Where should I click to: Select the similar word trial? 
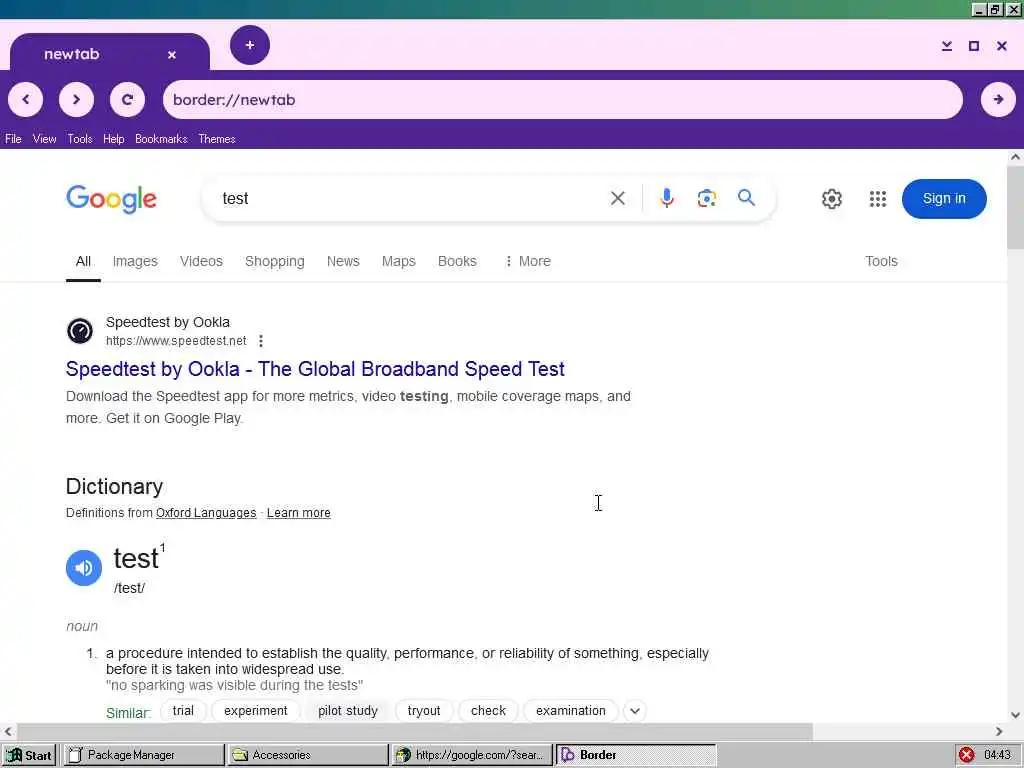(183, 711)
